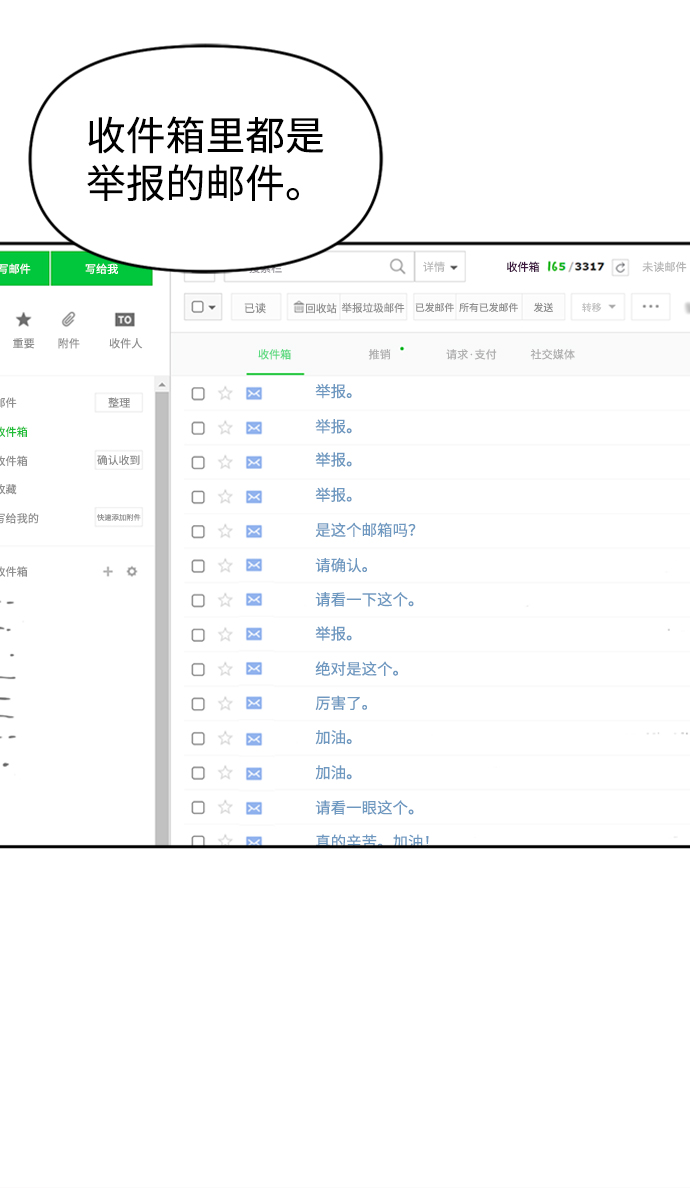Switch to the 推销 tab
Image resolution: width=690 pixels, height=1188 pixels.
379,355
